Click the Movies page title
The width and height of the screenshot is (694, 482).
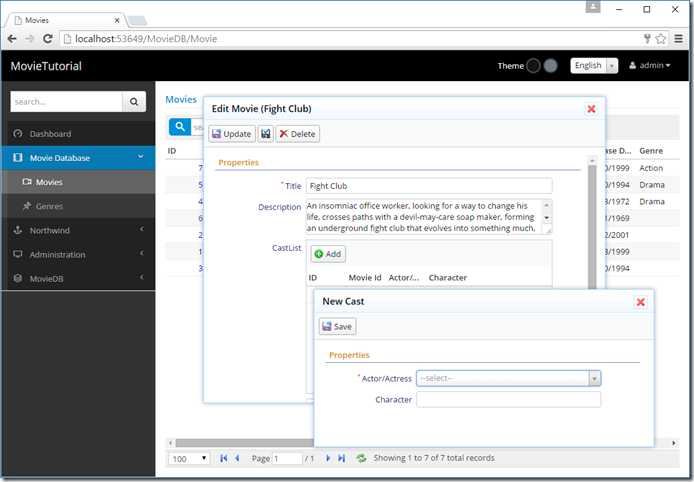181,100
